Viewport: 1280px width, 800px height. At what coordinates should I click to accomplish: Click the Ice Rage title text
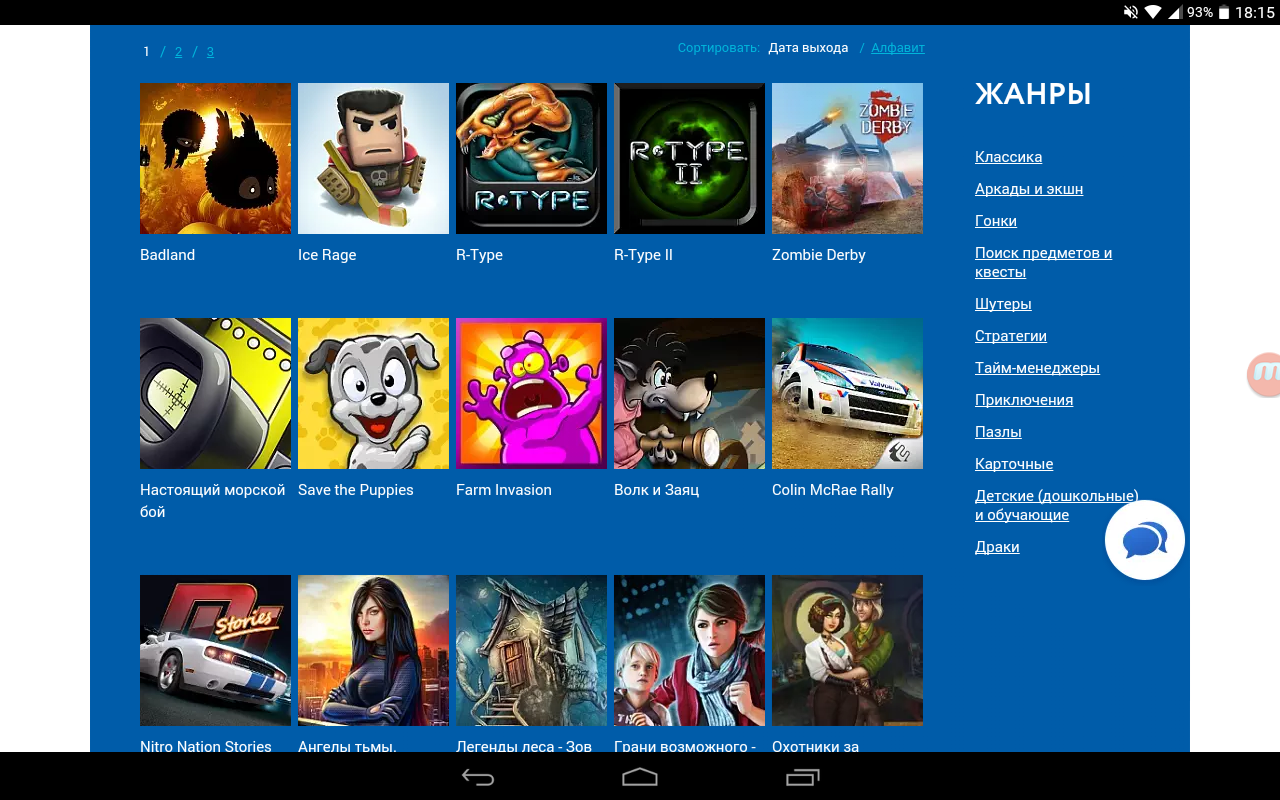point(327,255)
